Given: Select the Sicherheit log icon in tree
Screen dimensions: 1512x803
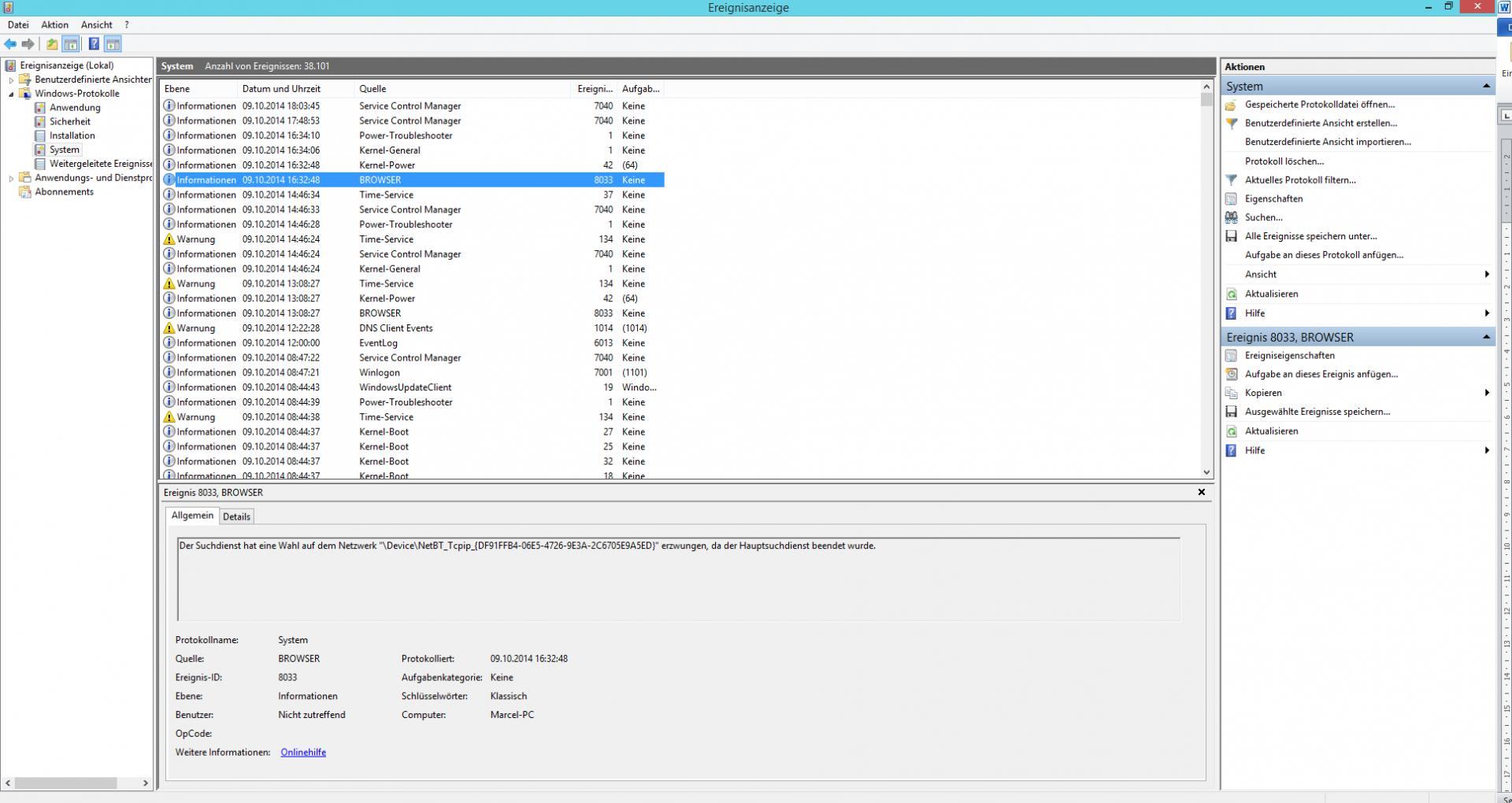Looking at the screenshot, I should pos(40,122).
